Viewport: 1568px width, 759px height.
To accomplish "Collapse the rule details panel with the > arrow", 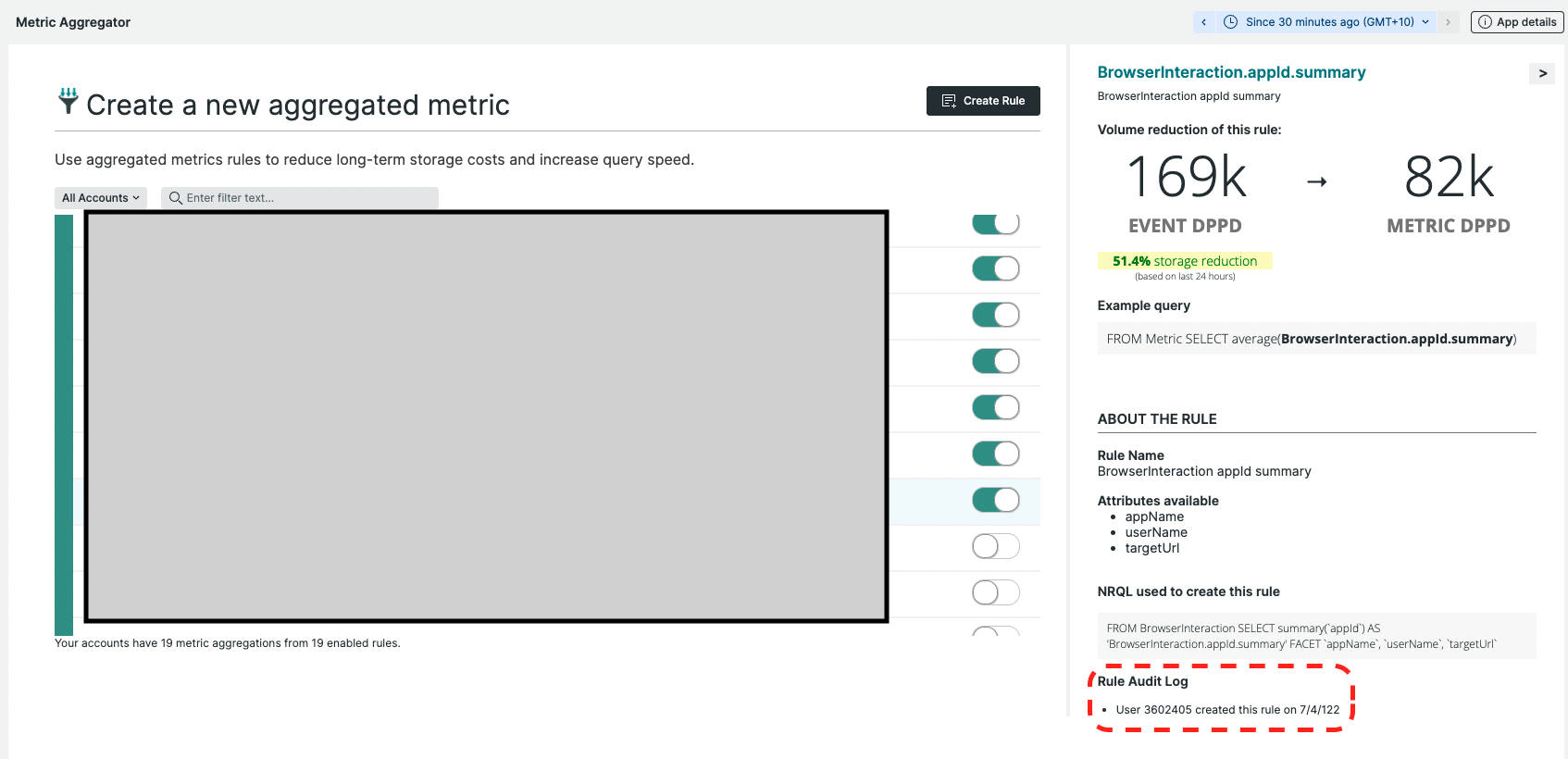I will tap(1542, 73).
